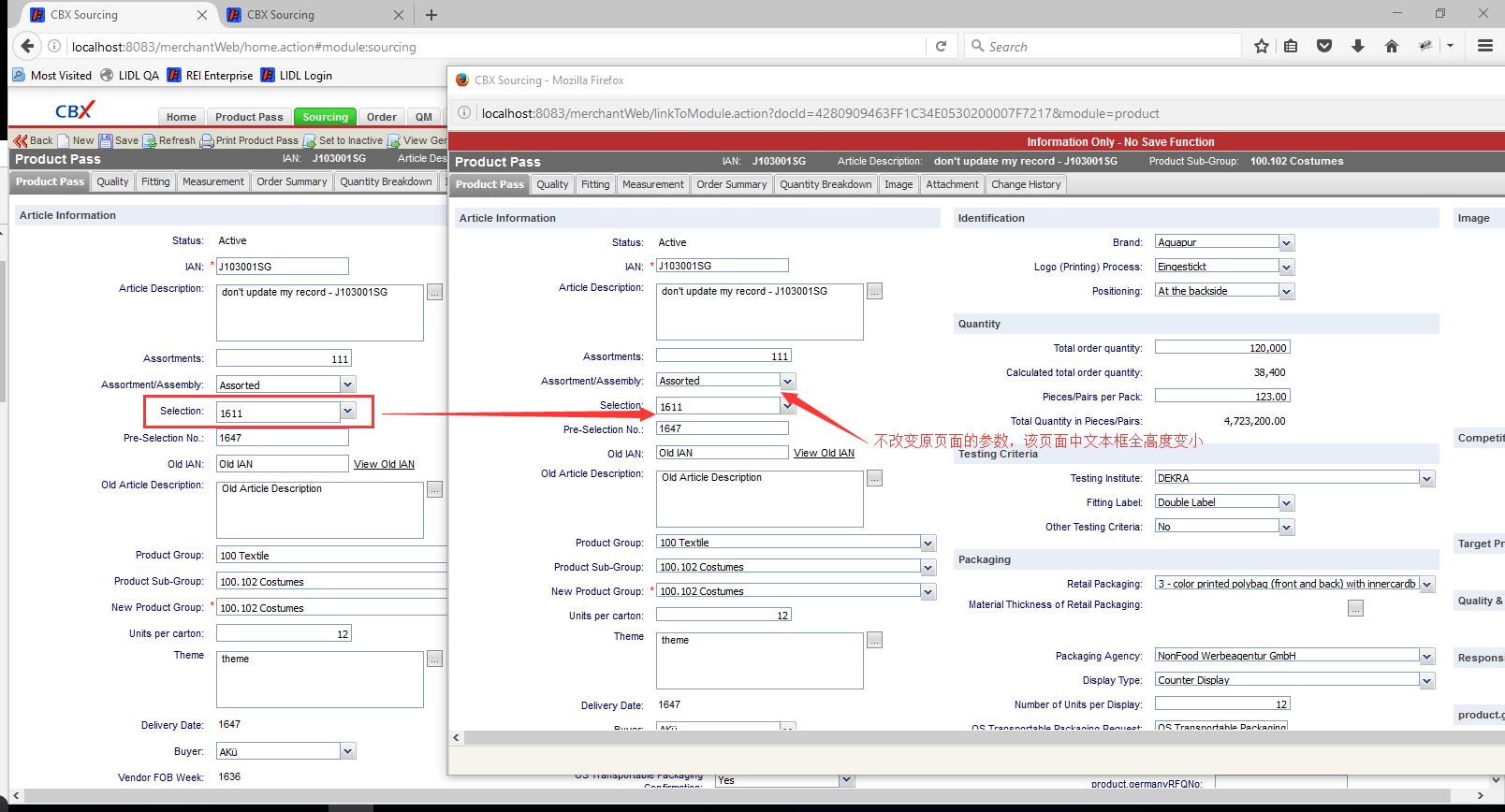The width and height of the screenshot is (1505, 812).
Task: Expand Logo (Printing) Process dropdown
Action: click(1287, 267)
